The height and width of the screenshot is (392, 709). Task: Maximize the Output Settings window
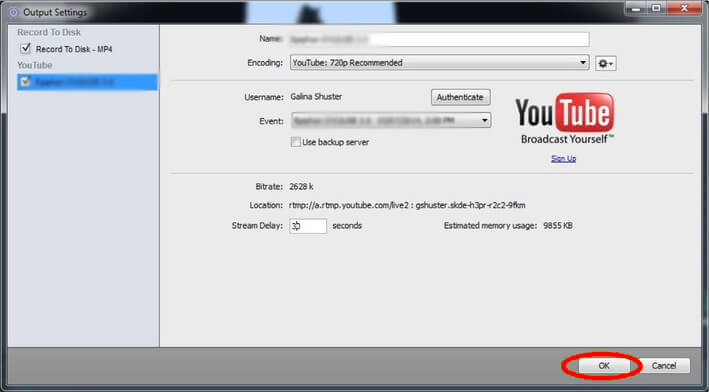coord(656,8)
